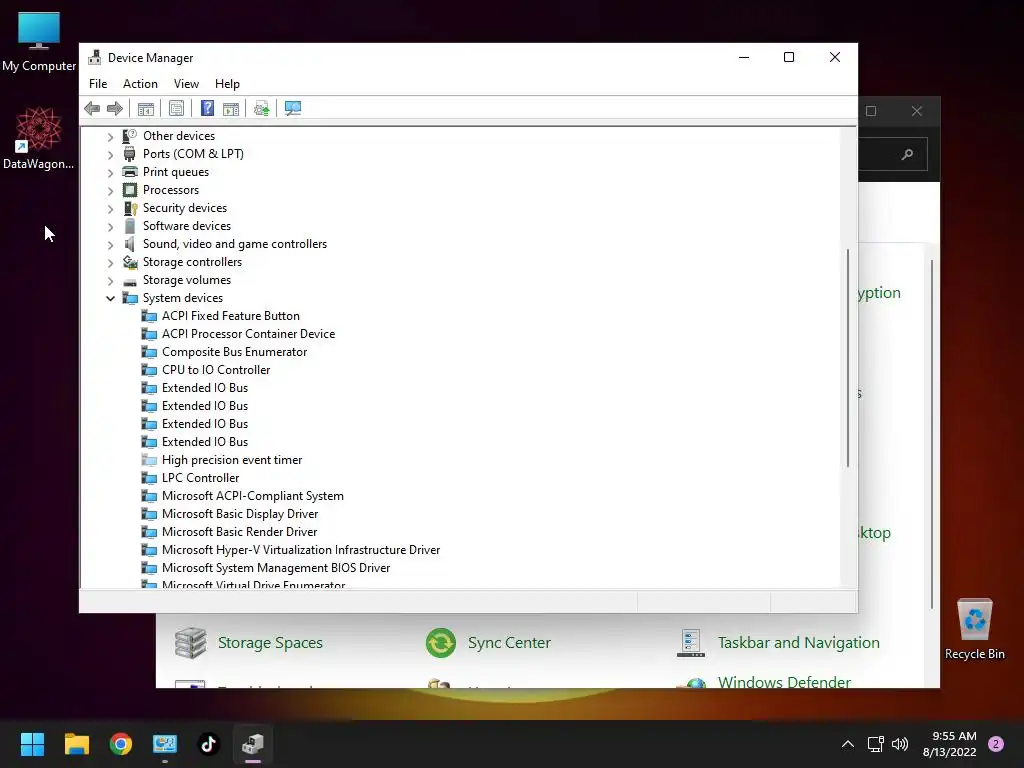Click Device Manager vertical scrollbar thumb
Screen dimensions: 1024x768
848,358
